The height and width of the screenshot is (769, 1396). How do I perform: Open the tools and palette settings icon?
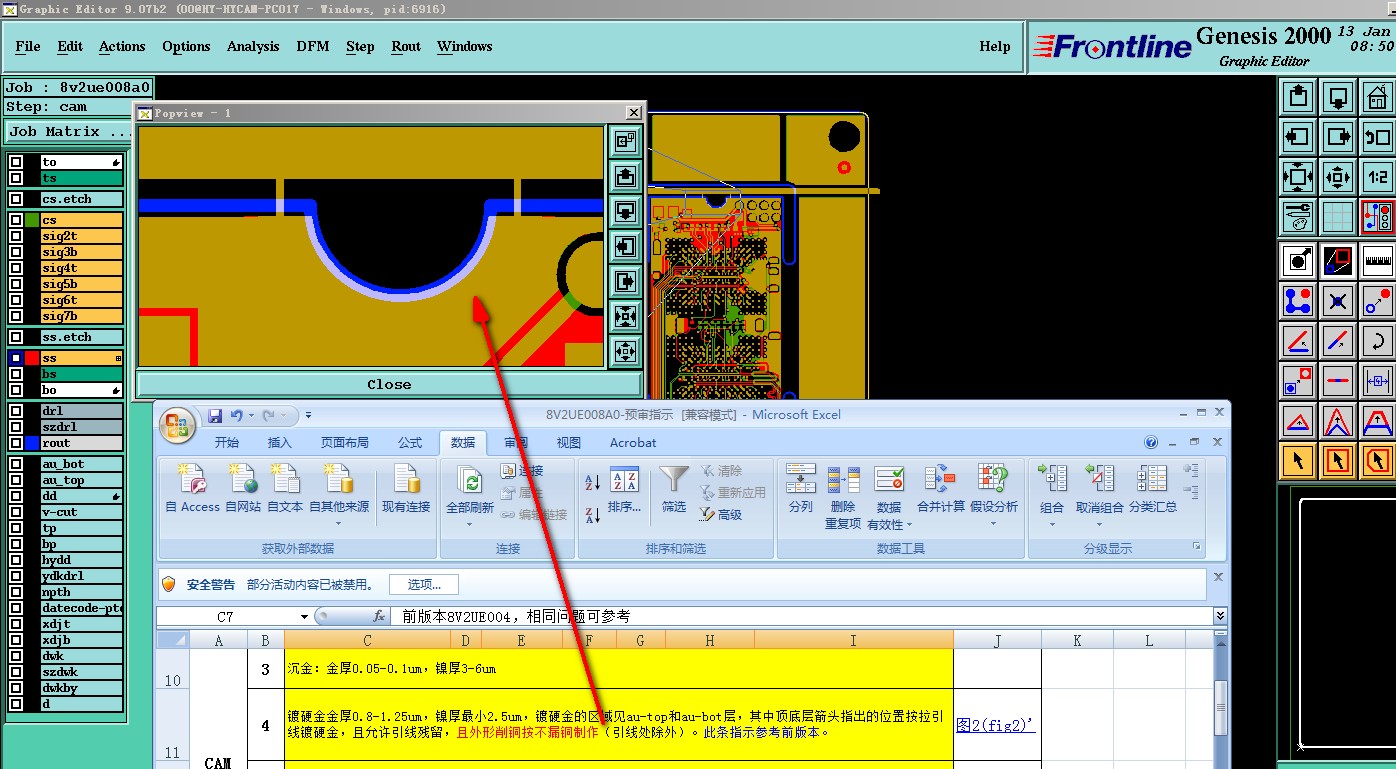coord(1298,217)
